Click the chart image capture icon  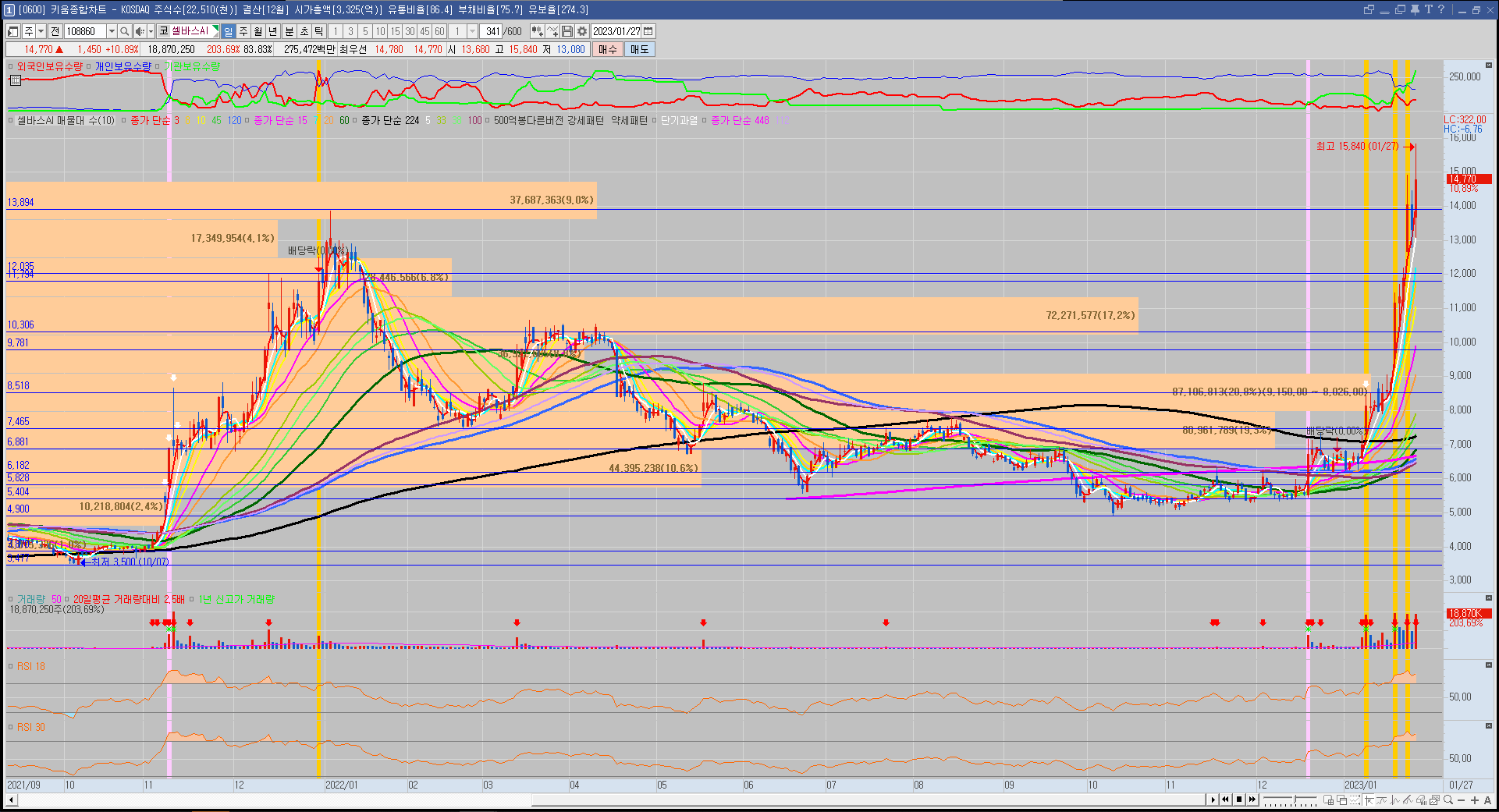[x=1434, y=800]
